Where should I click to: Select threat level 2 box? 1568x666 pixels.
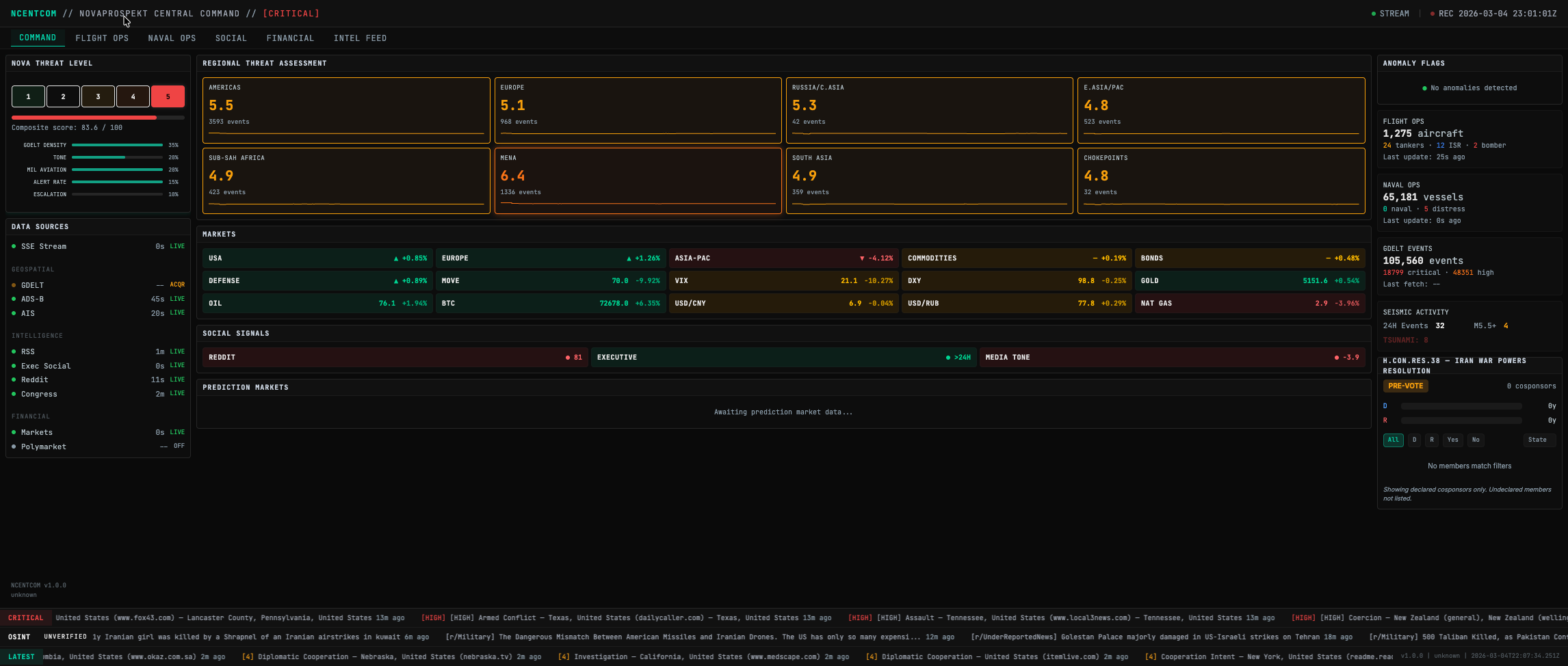(63, 96)
